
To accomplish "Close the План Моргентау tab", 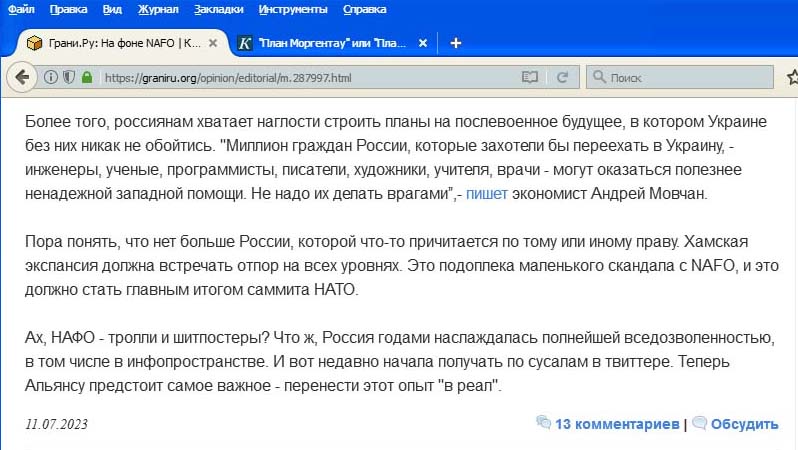I will 422,43.
